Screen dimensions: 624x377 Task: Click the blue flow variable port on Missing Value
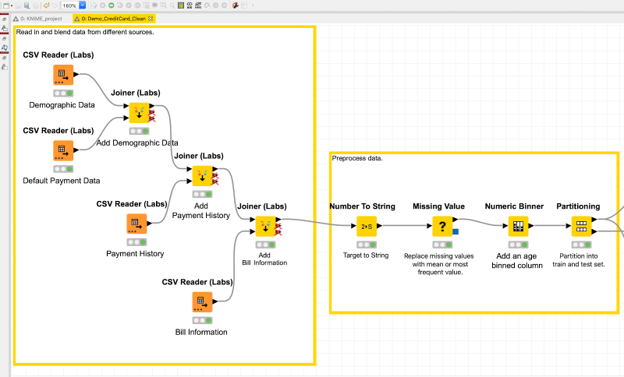pos(456,231)
